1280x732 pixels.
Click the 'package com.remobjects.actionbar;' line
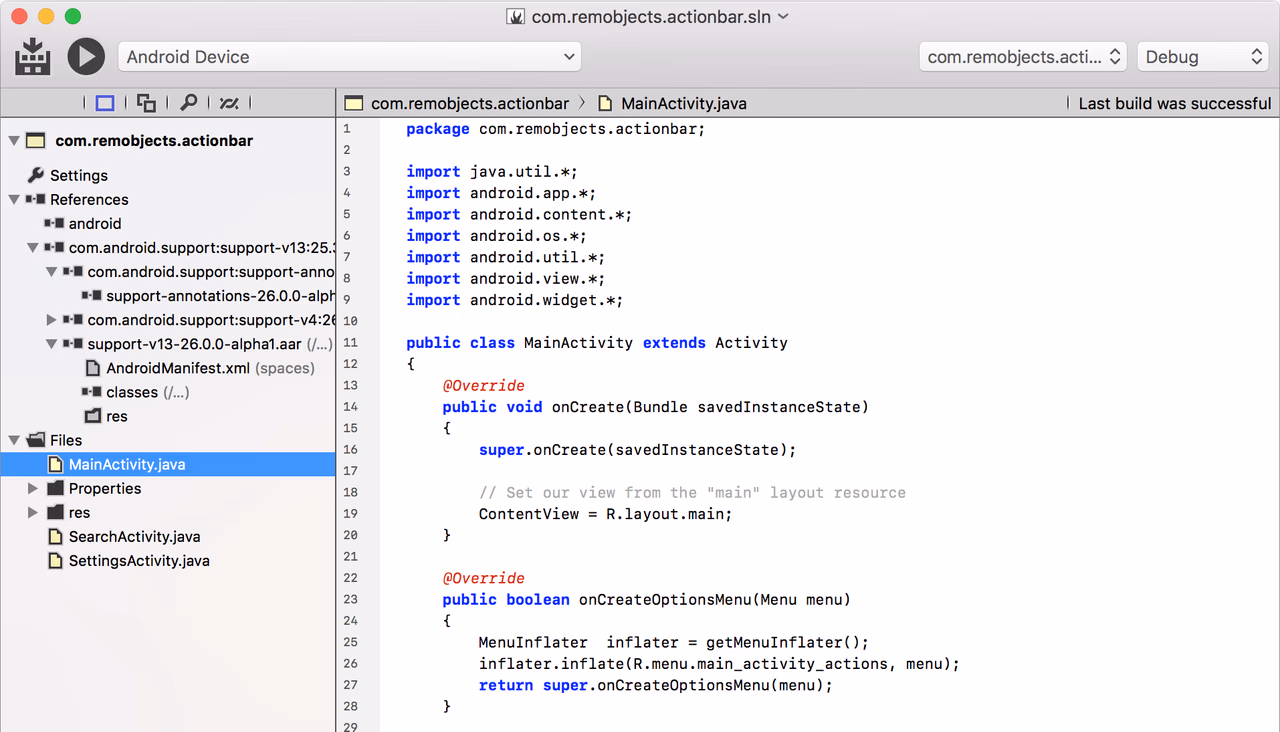[555, 129]
